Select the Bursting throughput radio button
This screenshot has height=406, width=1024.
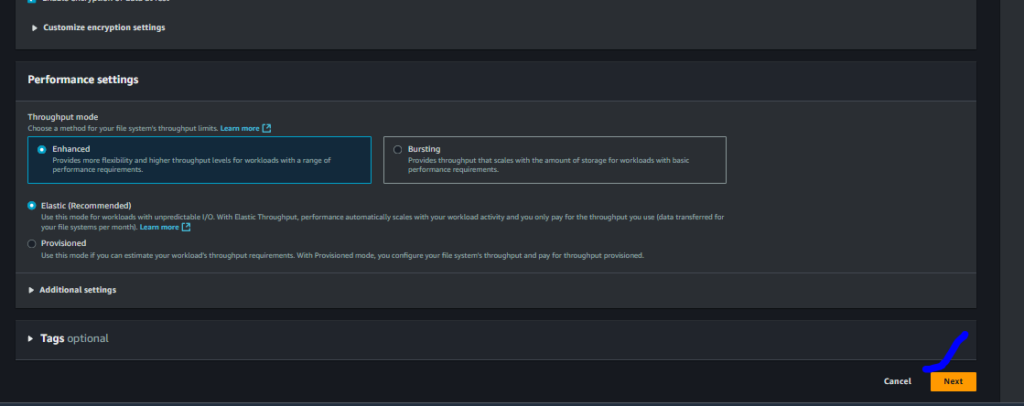(398, 149)
